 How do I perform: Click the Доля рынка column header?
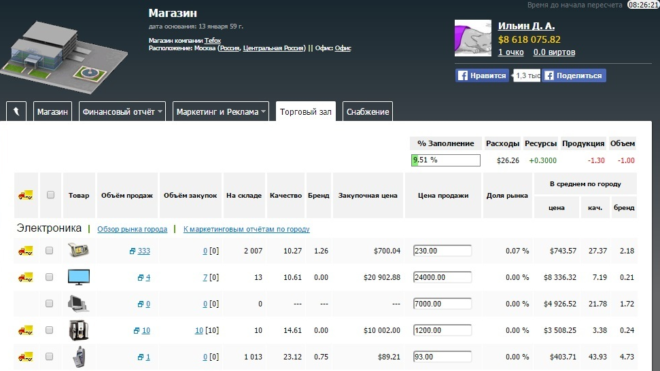[x=507, y=195]
